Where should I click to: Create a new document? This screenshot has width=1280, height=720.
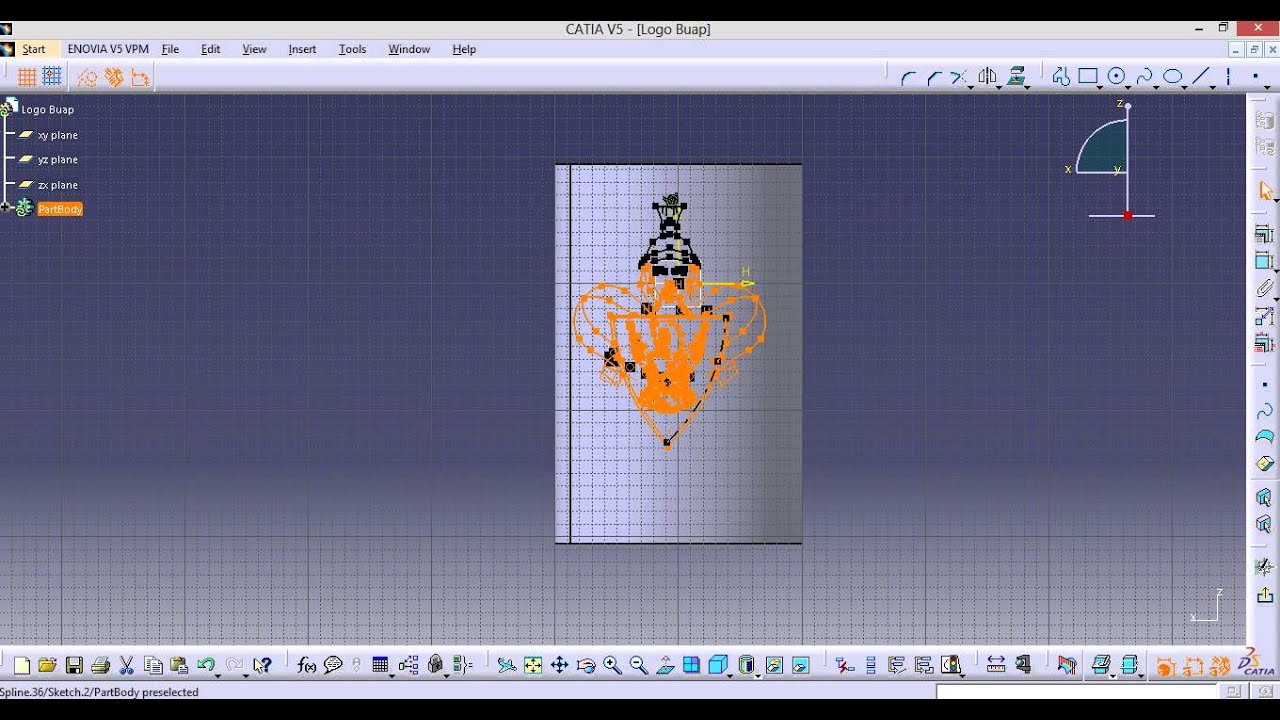pyautogui.click(x=21, y=665)
